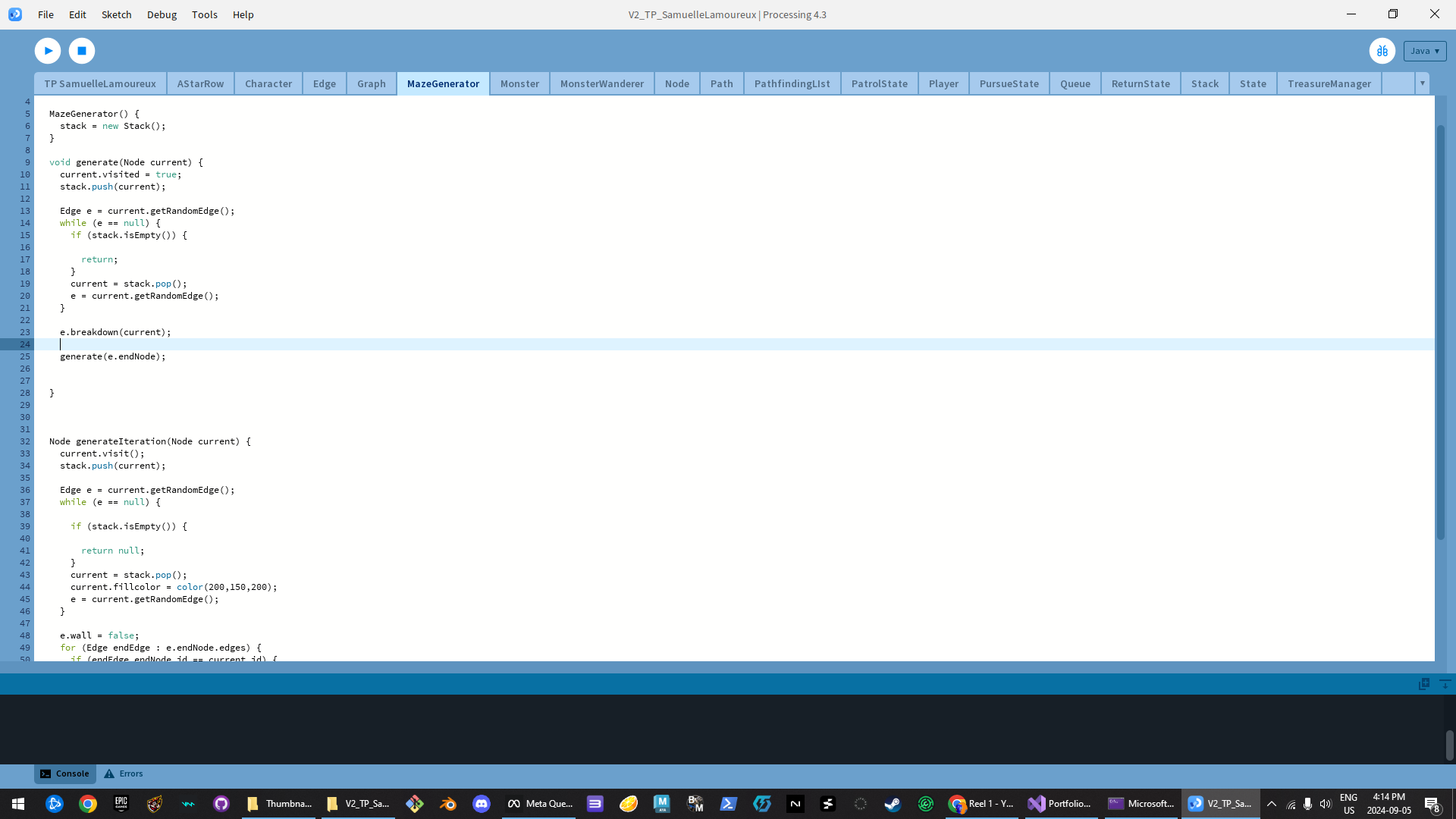The height and width of the screenshot is (819, 1456).
Task: Click the console vertical scrollbar thumb
Action: 1449,745
